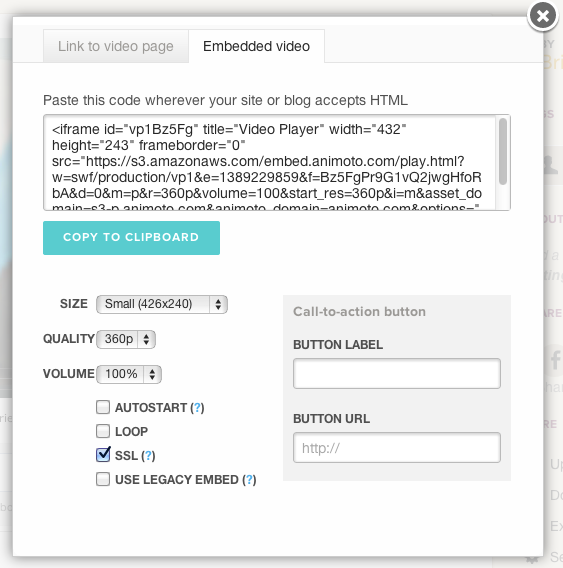Switch to the Link to video page tab

point(116,46)
